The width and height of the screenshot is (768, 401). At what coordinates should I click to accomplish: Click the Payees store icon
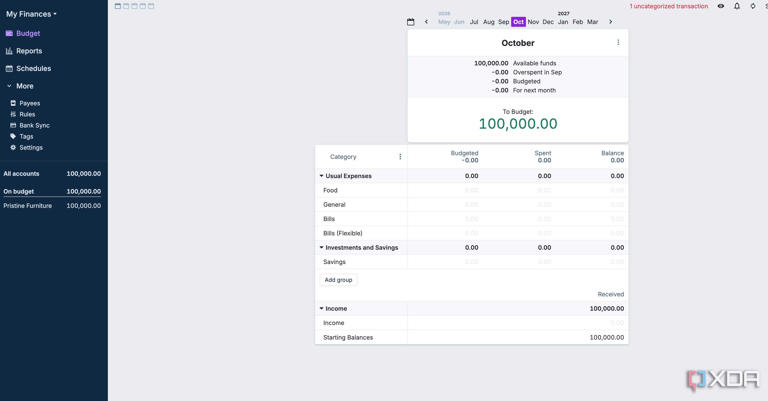[x=13, y=103]
